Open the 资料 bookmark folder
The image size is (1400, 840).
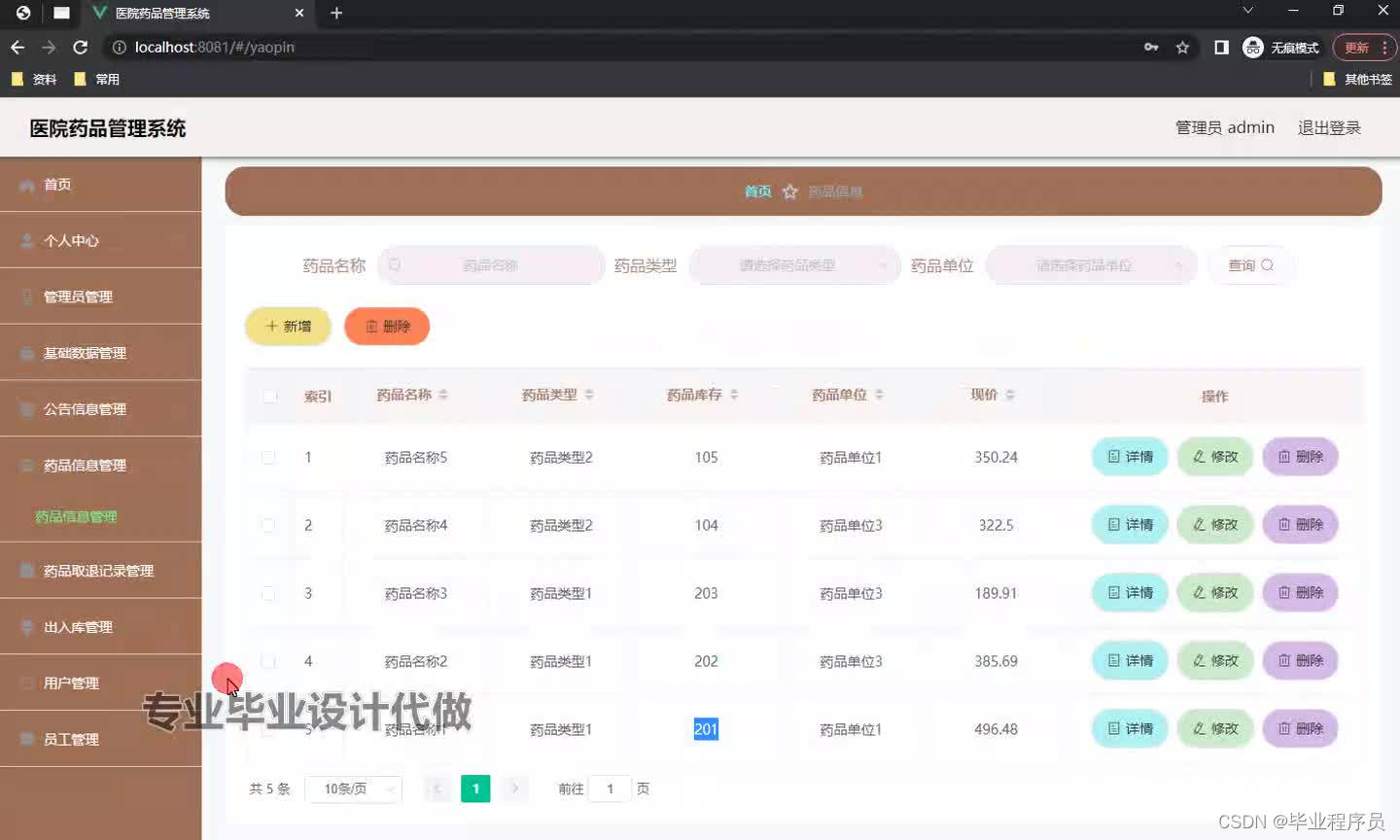[34, 79]
